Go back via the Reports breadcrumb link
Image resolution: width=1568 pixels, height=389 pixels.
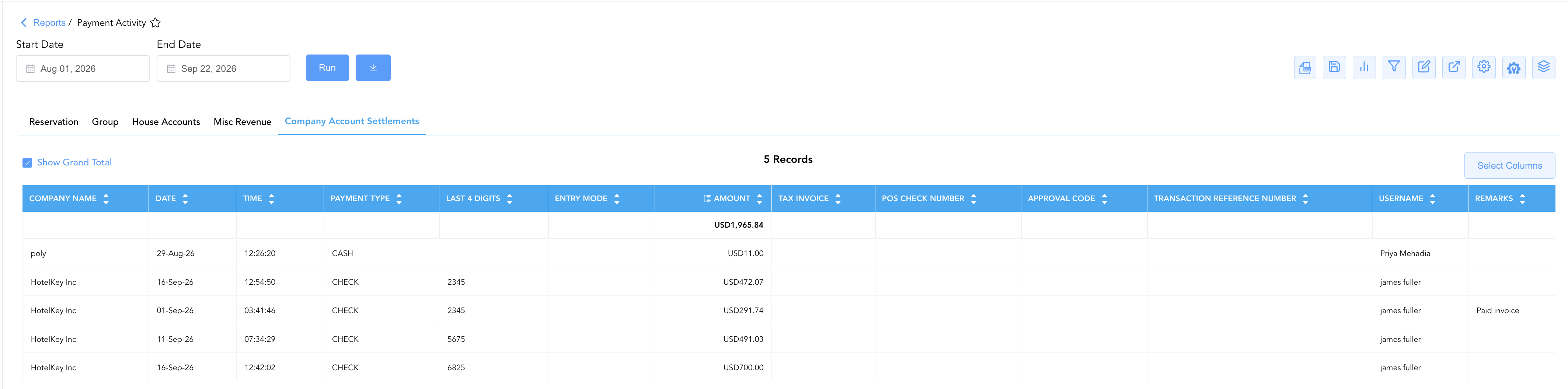pyautogui.click(x=49, y=22)
